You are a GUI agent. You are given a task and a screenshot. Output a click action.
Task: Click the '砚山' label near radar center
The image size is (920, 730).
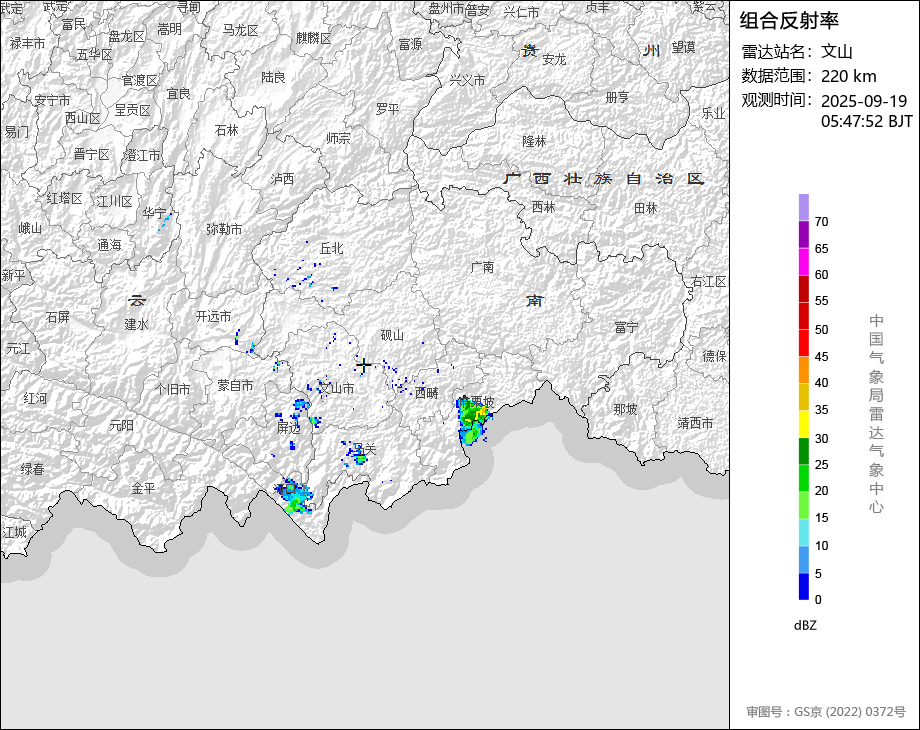point(393,335)
